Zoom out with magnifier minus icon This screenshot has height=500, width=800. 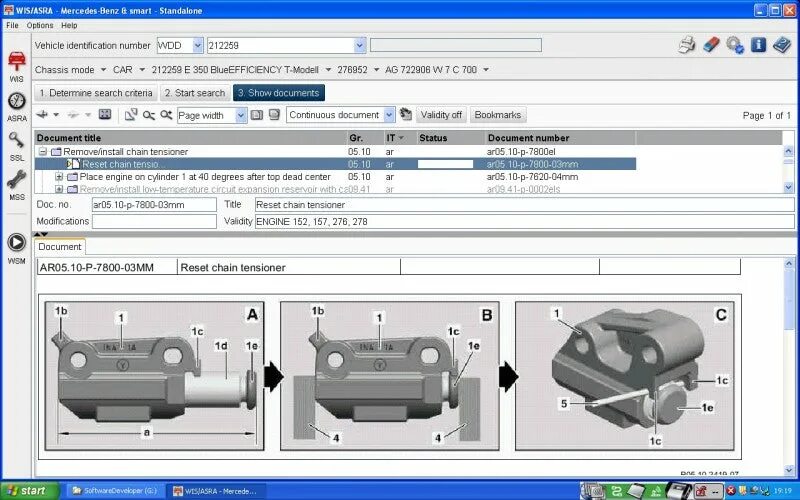(x=148, y=115)
